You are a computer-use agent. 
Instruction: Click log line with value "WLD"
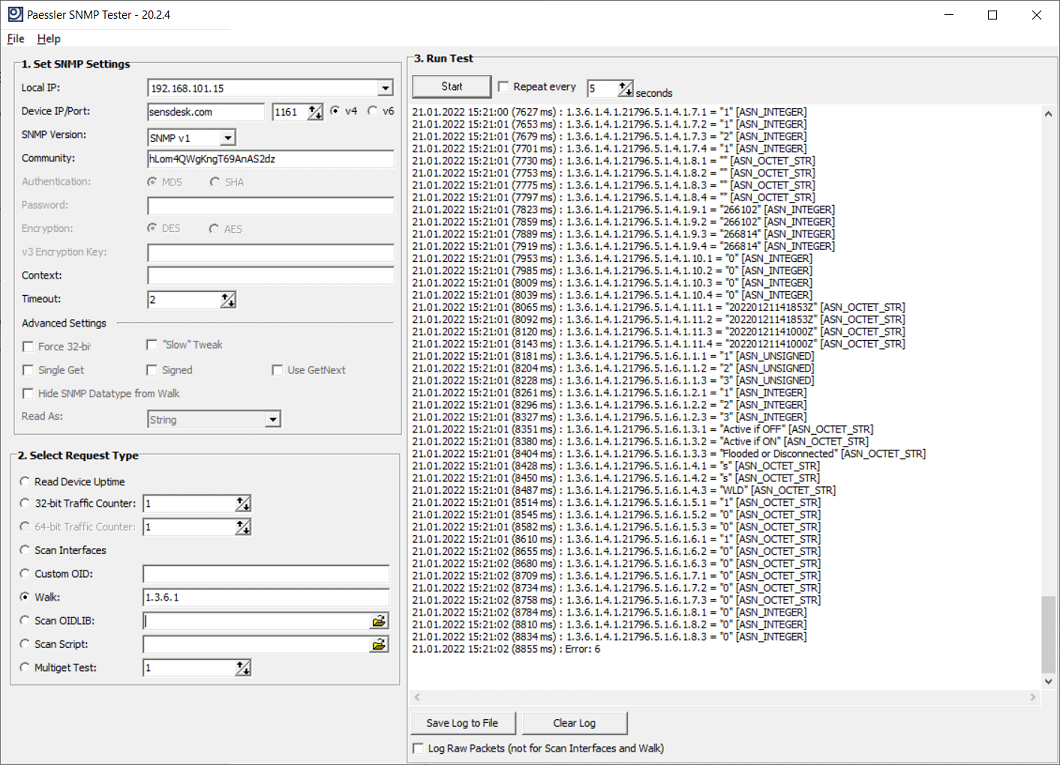pos(624,491)
